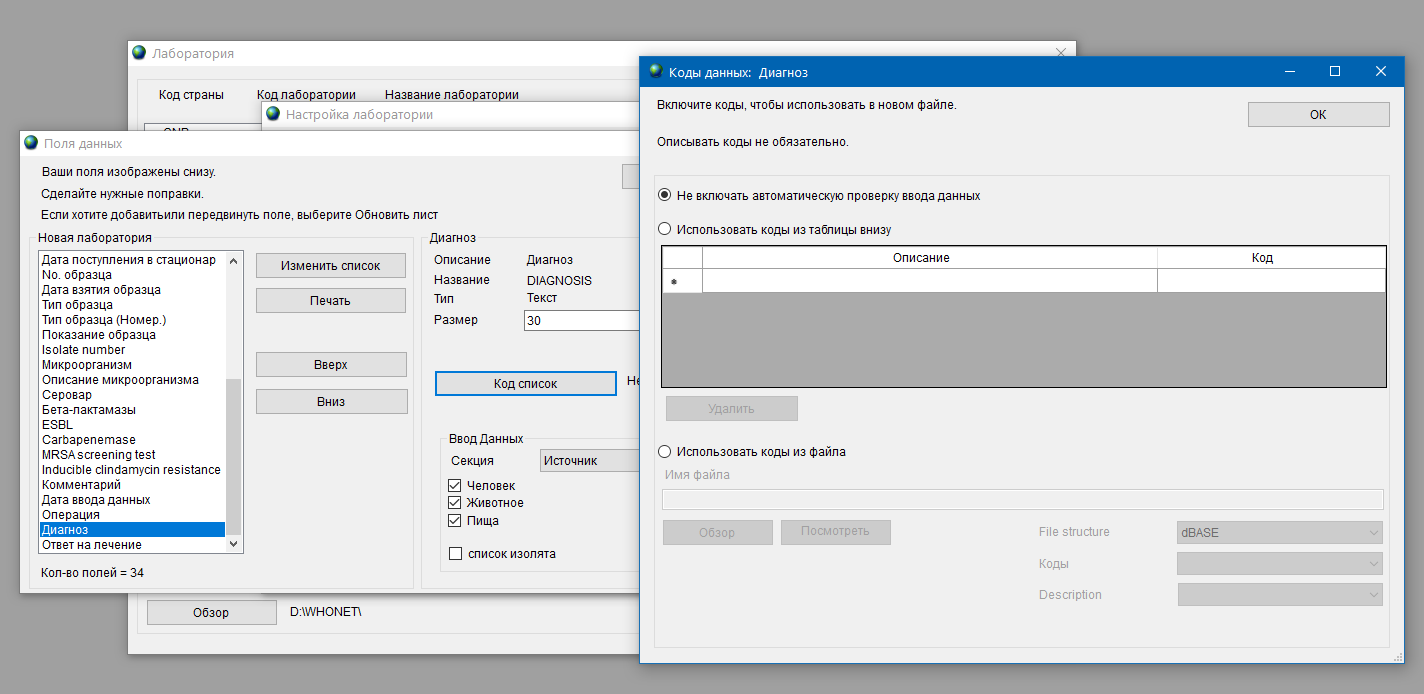Select 'Дата ввода данных' field
Image resolution: width=1424 pixels, height=694 pixels.
133,500
